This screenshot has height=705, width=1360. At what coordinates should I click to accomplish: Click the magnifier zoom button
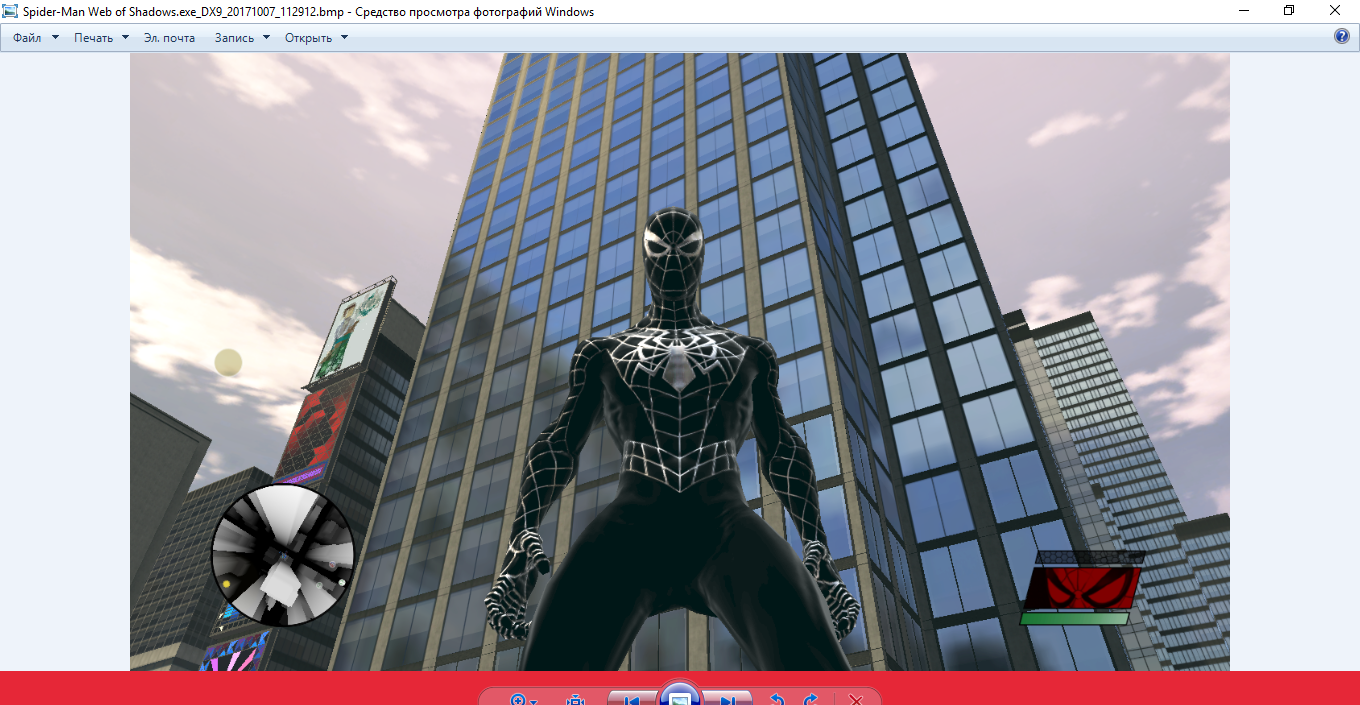[519, 699]
